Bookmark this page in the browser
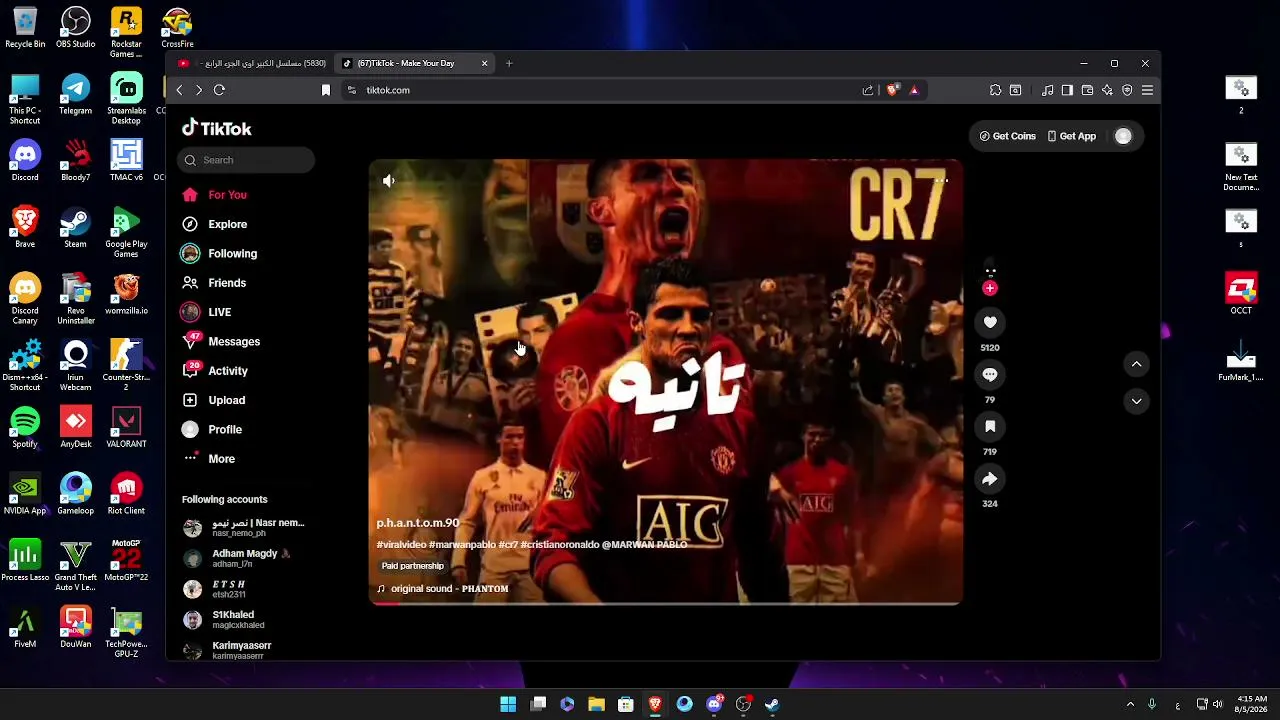The image size is (1280, 720). tap(326, 90)
